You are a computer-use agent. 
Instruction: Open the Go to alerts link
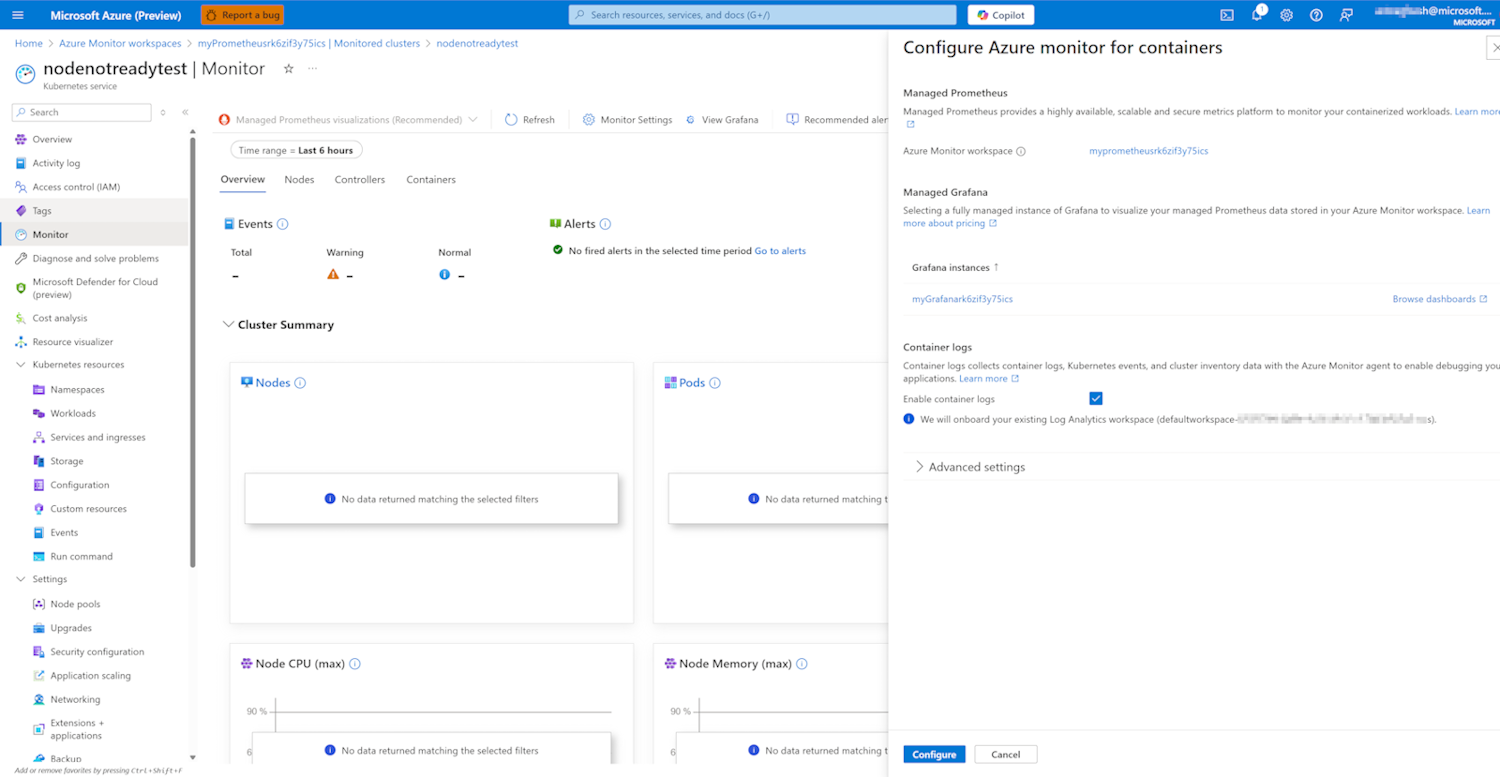tap(780, 251)
